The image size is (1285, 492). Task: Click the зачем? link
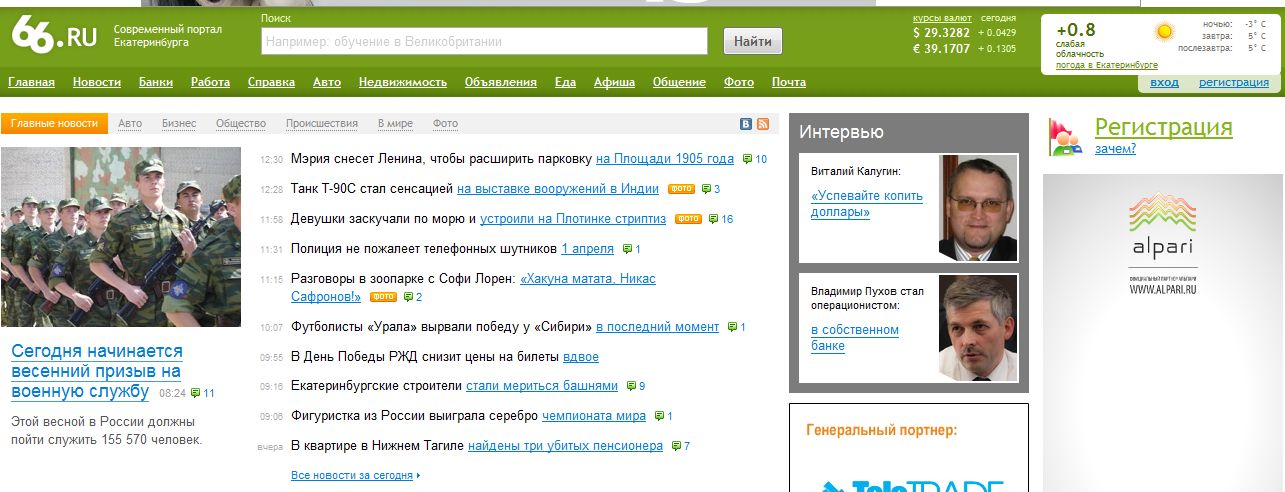point(1115,149)
